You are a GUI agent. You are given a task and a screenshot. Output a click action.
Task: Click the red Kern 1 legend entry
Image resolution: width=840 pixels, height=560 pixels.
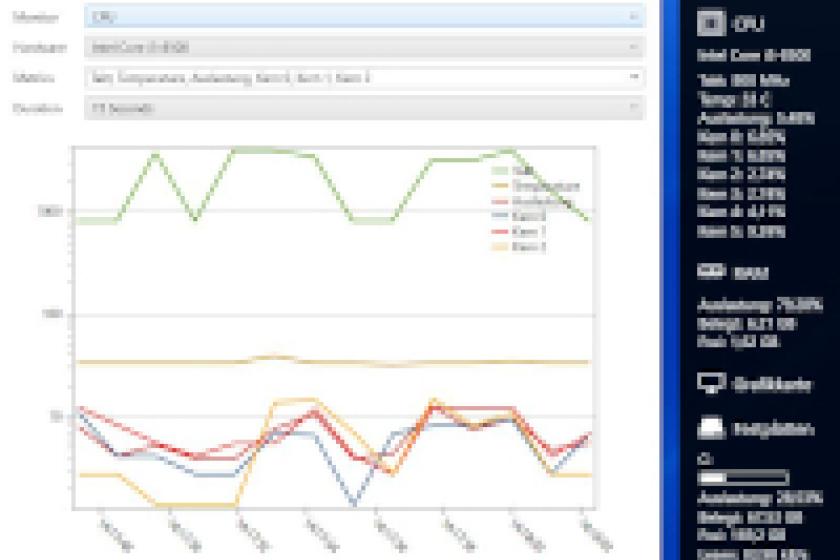(x=519, y=232)
